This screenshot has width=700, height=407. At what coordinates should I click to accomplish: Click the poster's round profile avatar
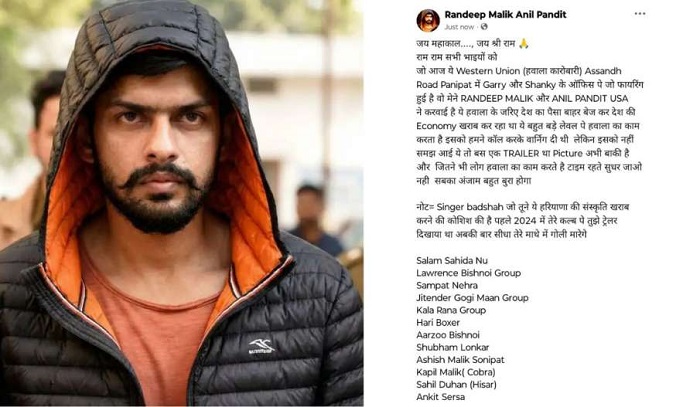click(x=428, y=21)
